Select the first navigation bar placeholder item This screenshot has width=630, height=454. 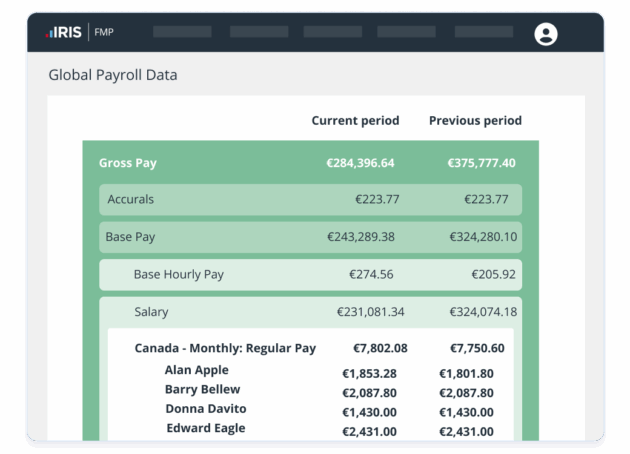(182, 32)
